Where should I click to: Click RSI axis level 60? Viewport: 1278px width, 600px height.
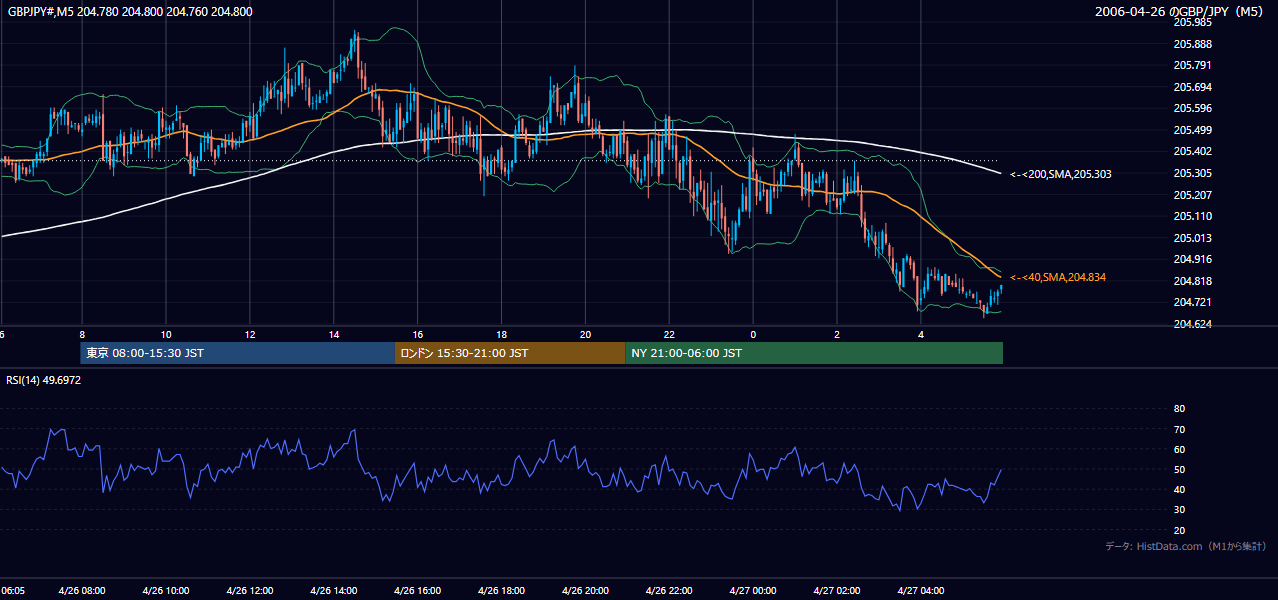[1179, 449]
